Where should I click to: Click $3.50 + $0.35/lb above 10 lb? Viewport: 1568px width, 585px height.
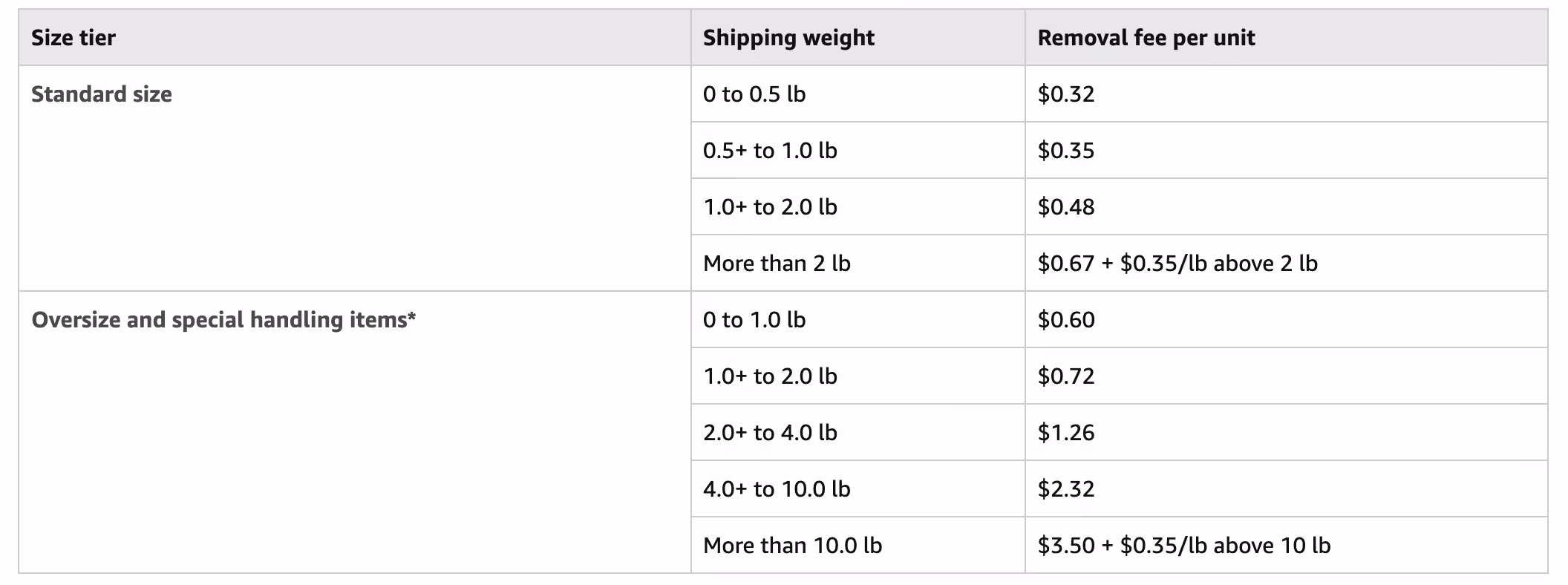pos(1184,546)
